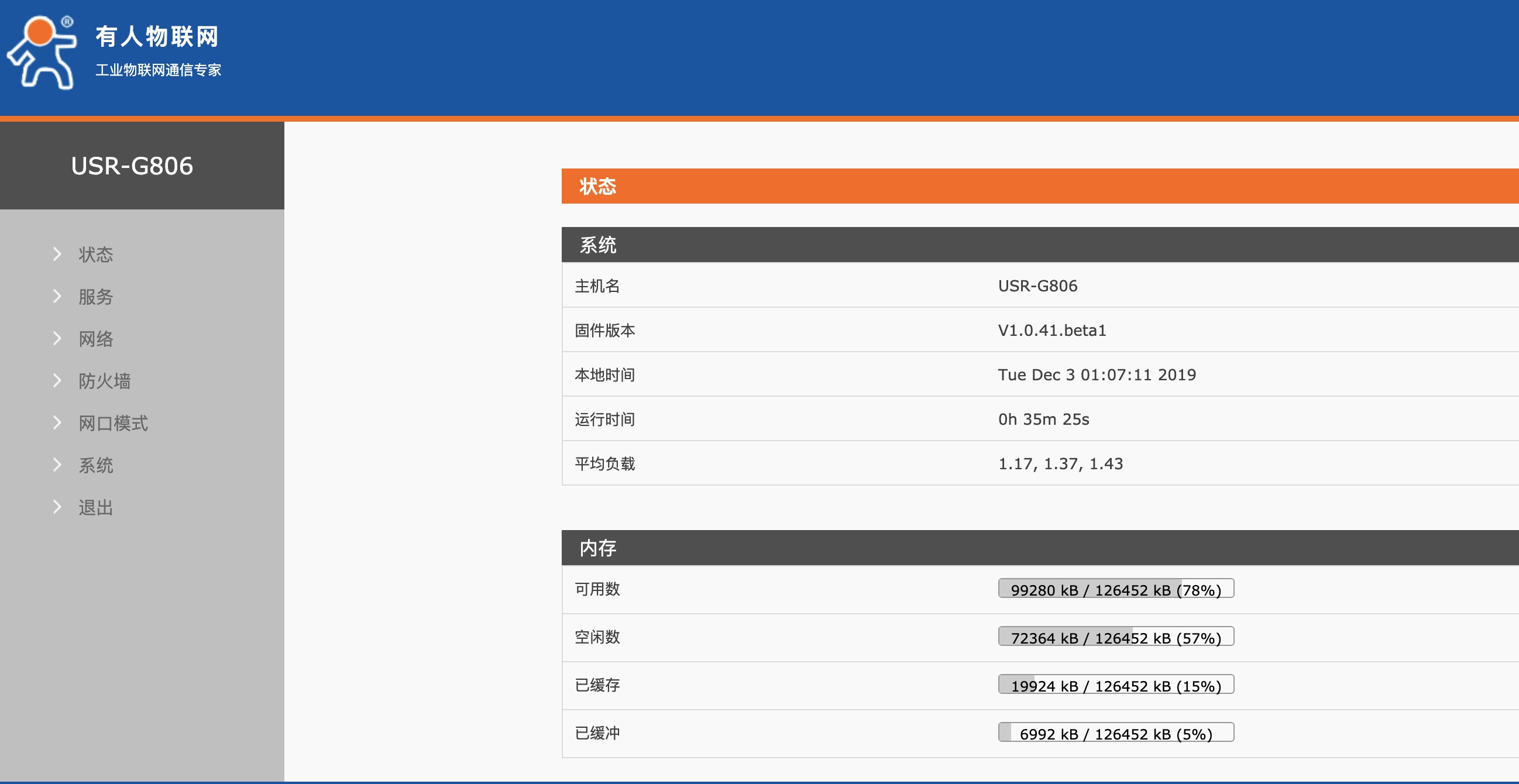Click arrow icon next to 系统 menu
1519x784 pixels.
[57, 465]
